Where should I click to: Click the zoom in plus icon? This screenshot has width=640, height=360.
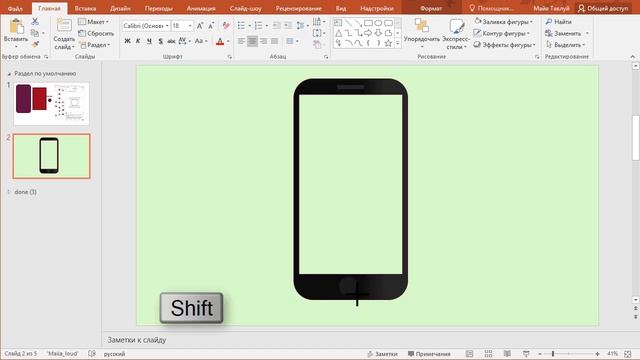coord(598,354)
